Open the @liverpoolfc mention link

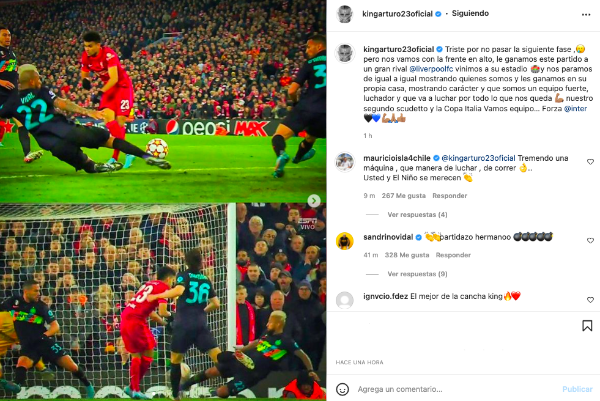tap(431, 69)
